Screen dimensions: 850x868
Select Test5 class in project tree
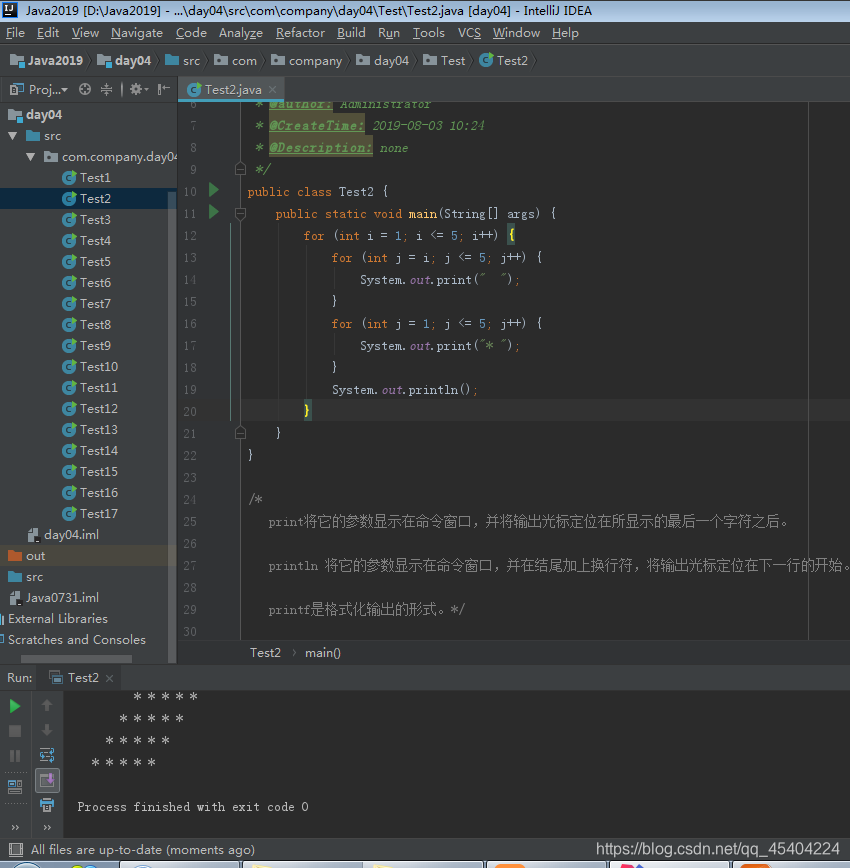coord(88,262)
